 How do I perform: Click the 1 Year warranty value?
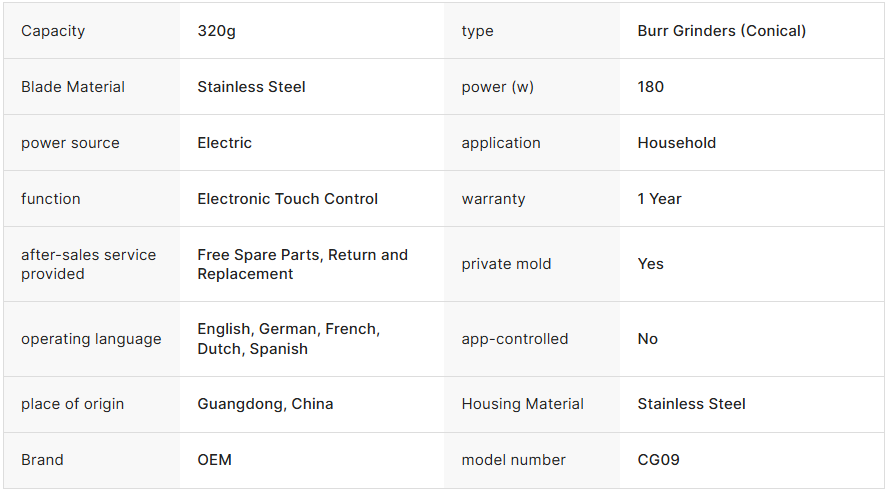[659, 199]
